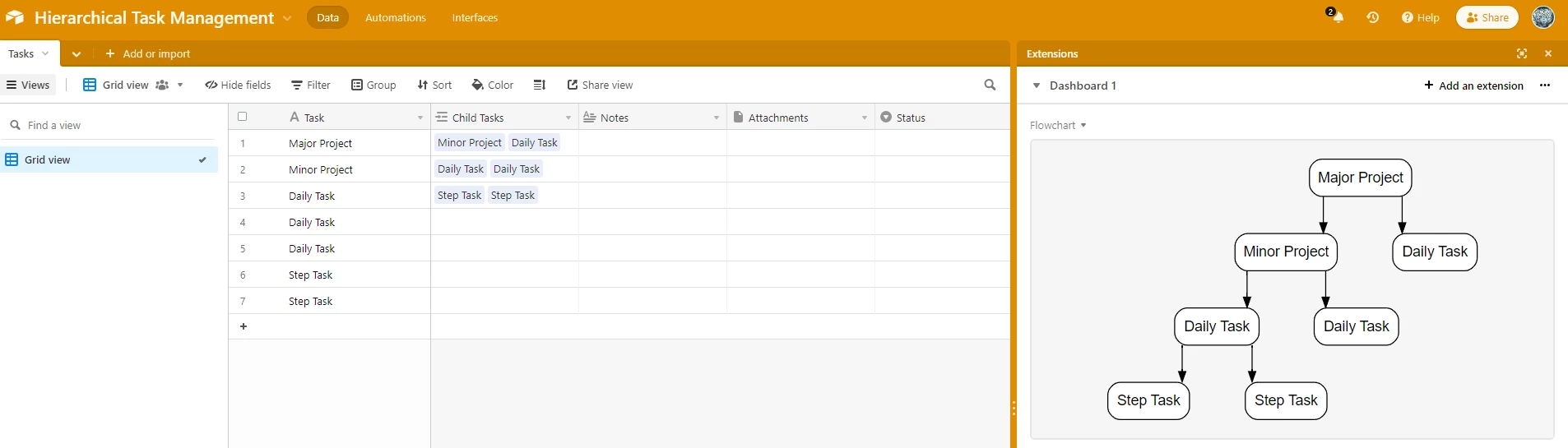Screen dimensions: 1568x448
Task: Open the Grid view name dropdown arrow
Action: pos(180,85)
